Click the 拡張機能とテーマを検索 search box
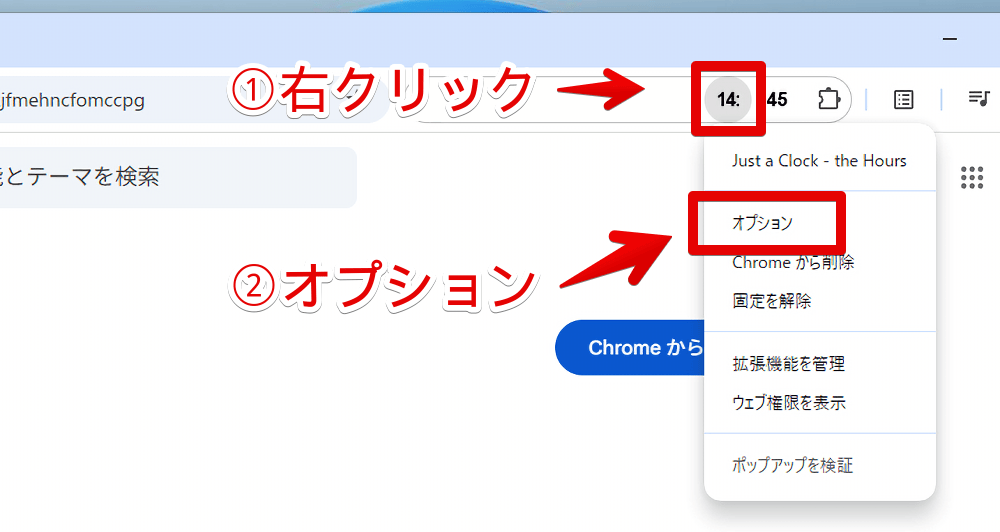Screen dimensions: 1000x532 pyautogui.click(x=150, y=178)
